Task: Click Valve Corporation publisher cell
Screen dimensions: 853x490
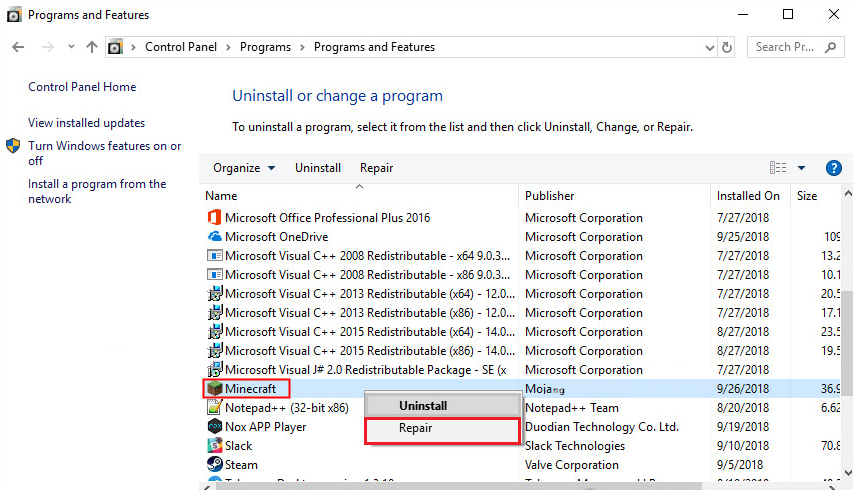Action: (x=572, y=465)
